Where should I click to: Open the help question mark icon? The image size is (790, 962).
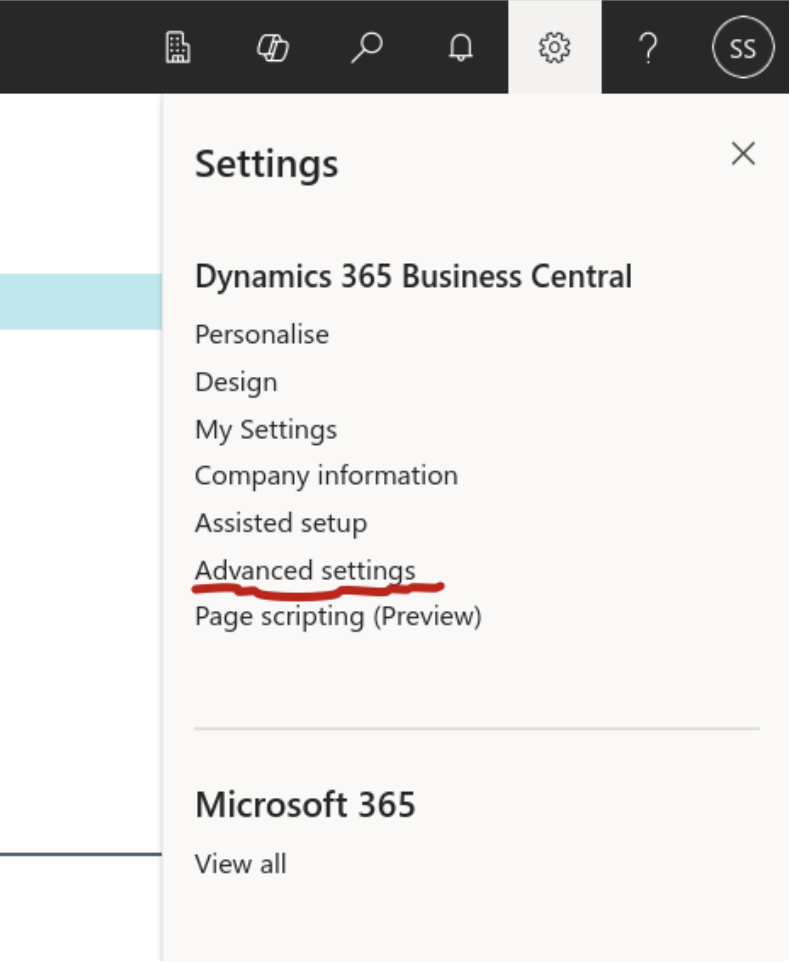click(x=648, y=47)
